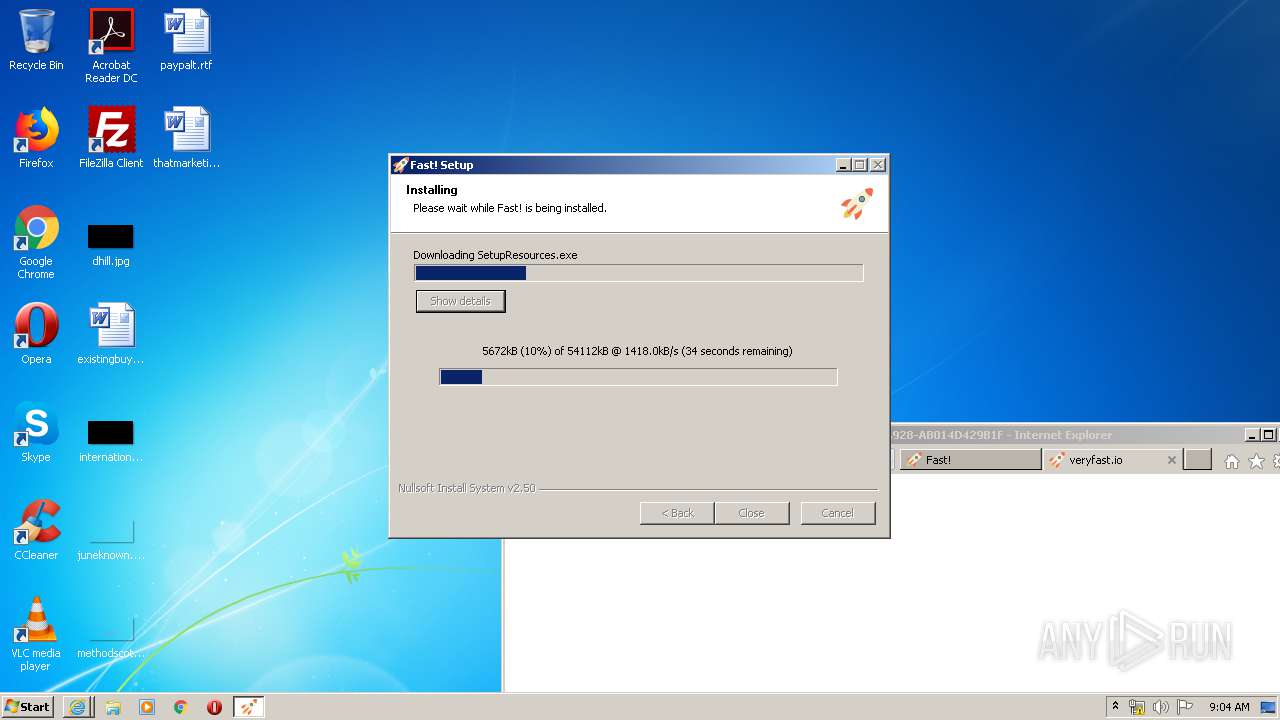Viewport: 1280px width, 720px height.
Task: Close the veryfast.io tab
Action: coord(1171,460)
